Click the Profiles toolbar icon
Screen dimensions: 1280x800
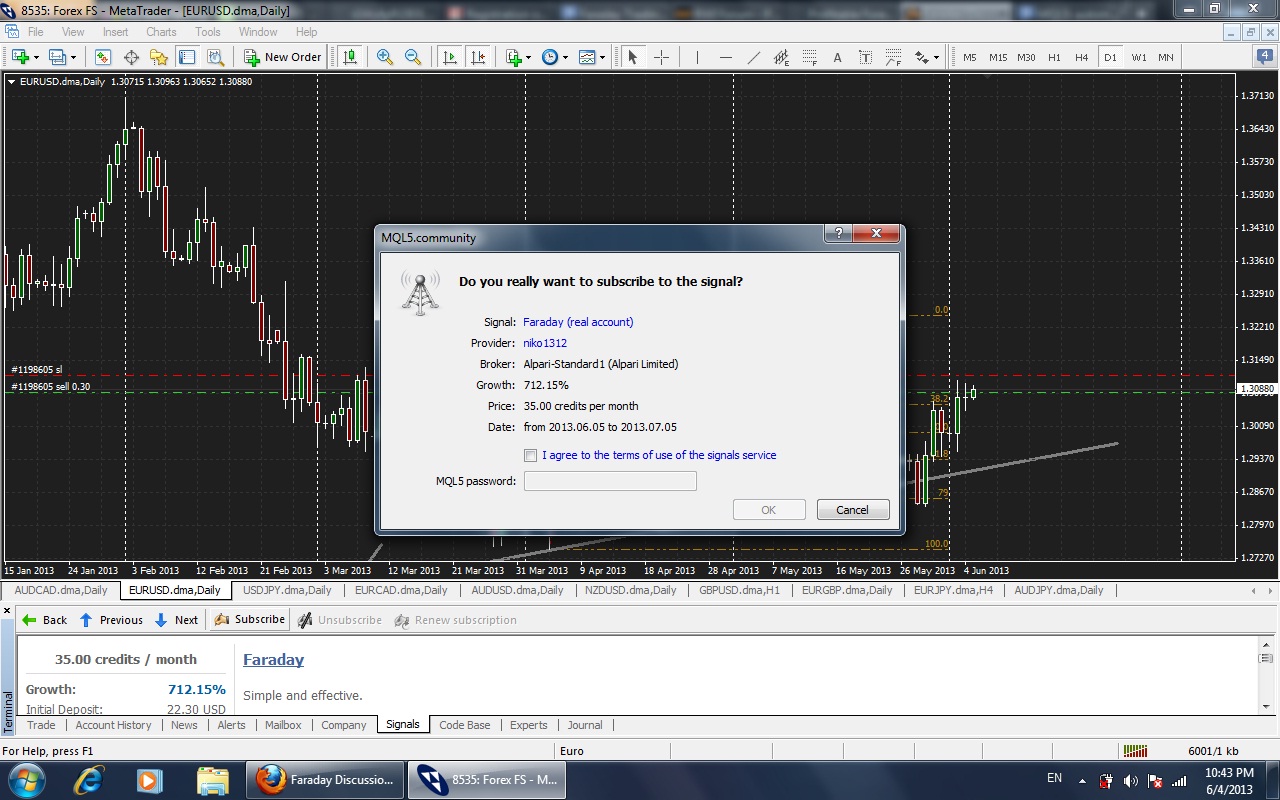point(58,57)
